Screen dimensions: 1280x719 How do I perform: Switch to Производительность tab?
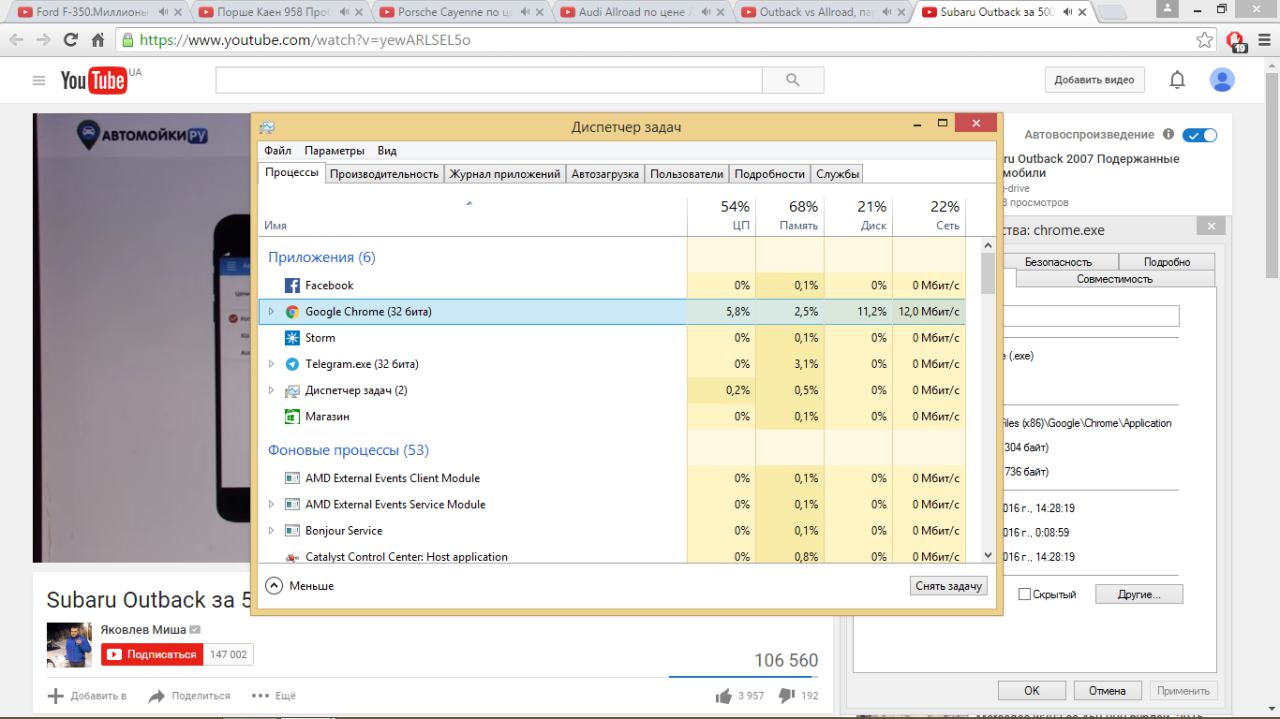click(x=384, y=174)
